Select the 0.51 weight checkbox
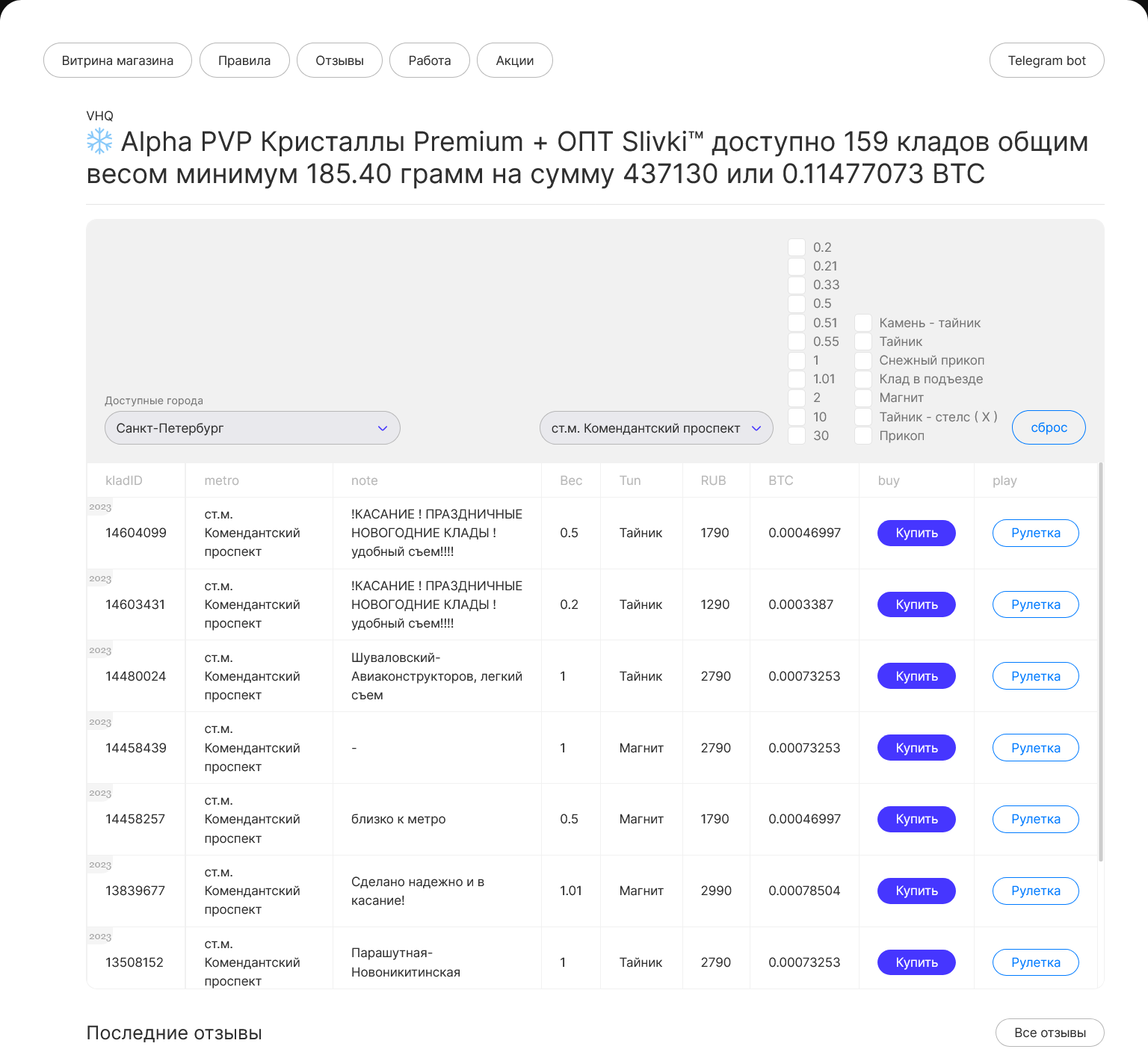This screenshot has height=1058, width=1148. tap(797, 323)
